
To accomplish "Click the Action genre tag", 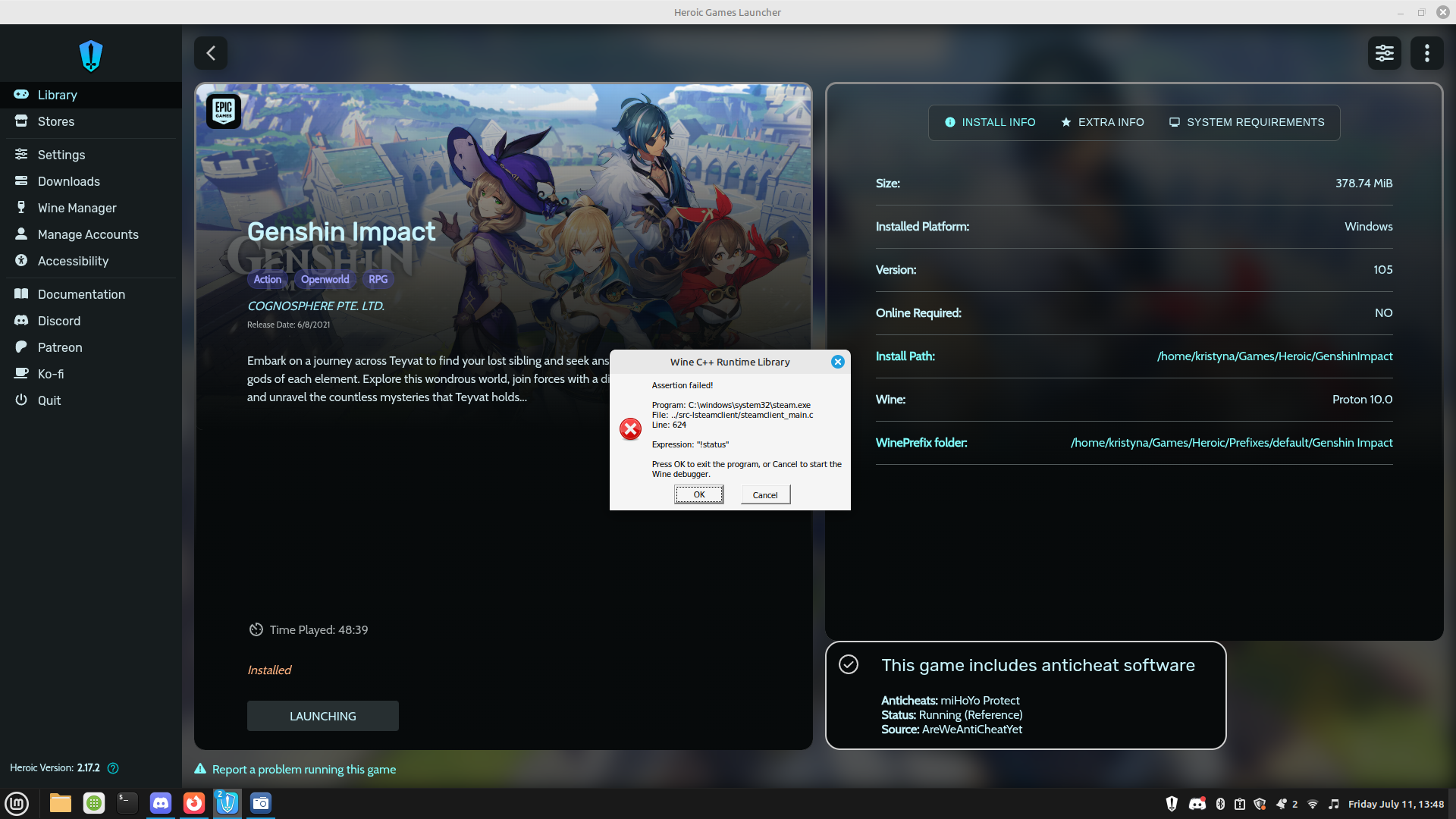I will tap(268, 279).
